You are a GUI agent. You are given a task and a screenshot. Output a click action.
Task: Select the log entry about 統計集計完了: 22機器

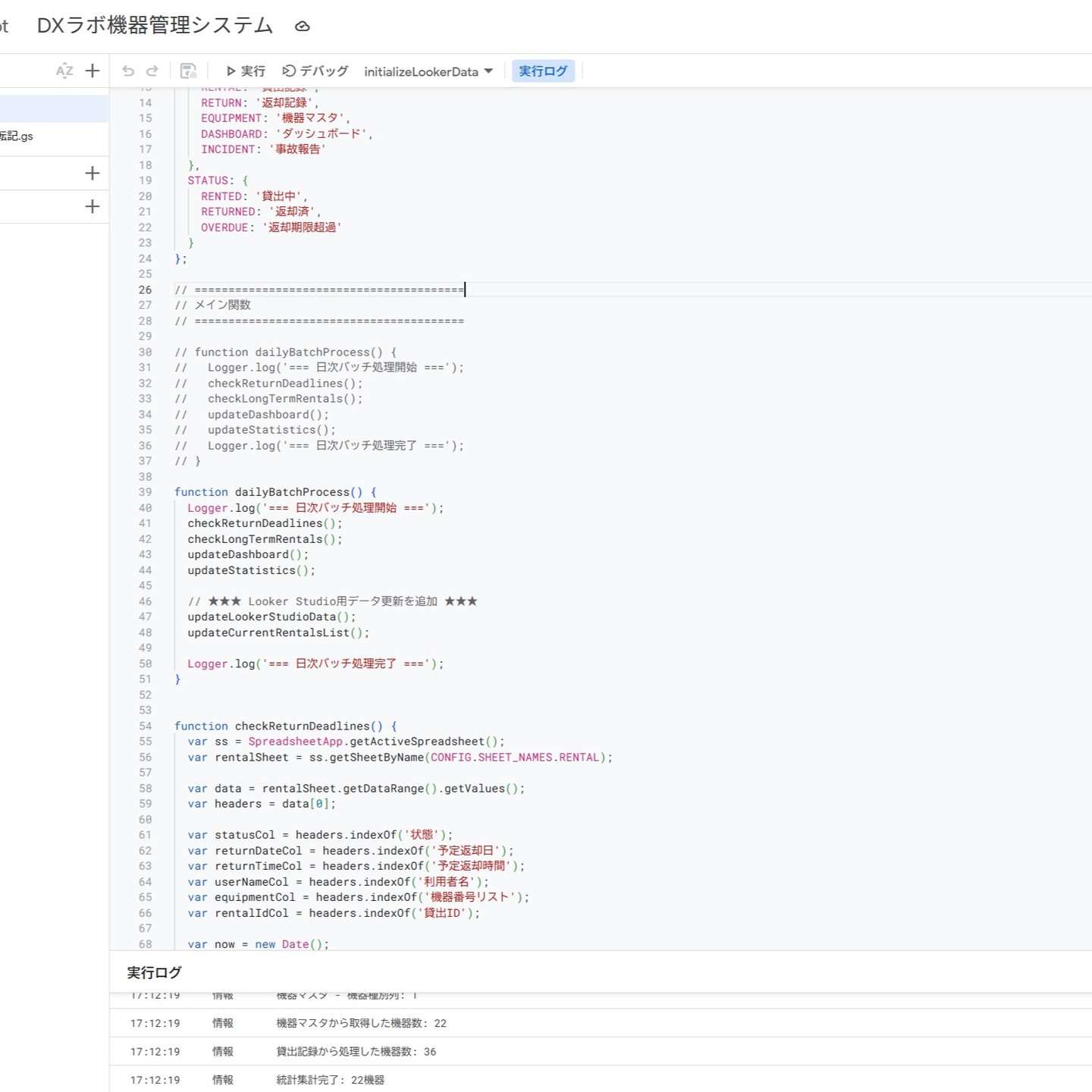point(331,1080)
